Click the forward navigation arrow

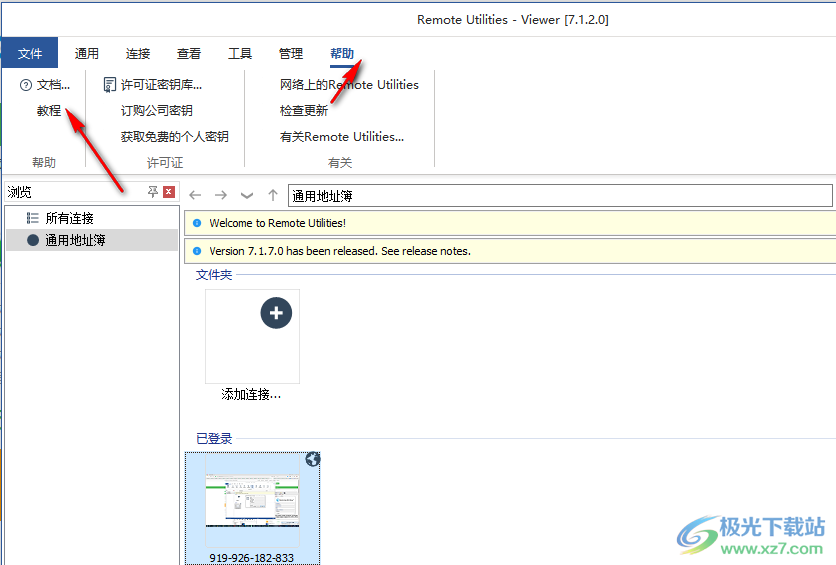(221, 195)
